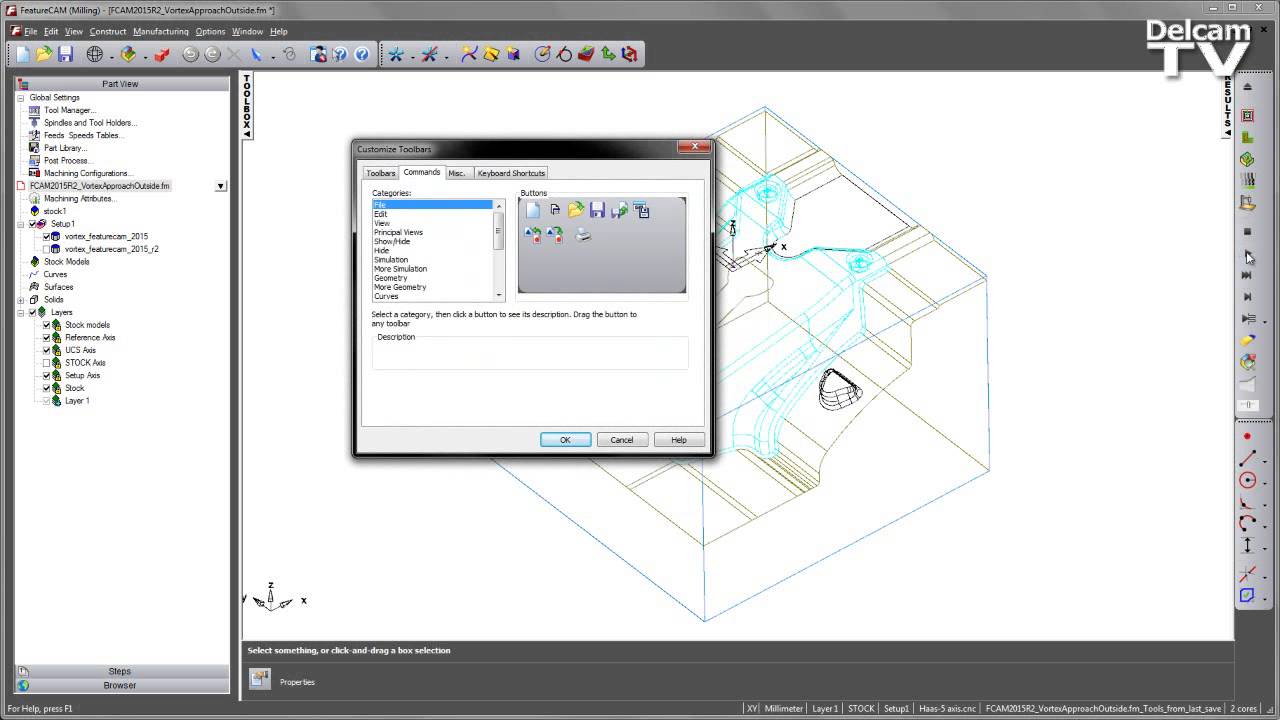Image resolution: width=1280 pixels, height=720 pixels.
Task: Open Part Library from tree
Action: point(65,148)
